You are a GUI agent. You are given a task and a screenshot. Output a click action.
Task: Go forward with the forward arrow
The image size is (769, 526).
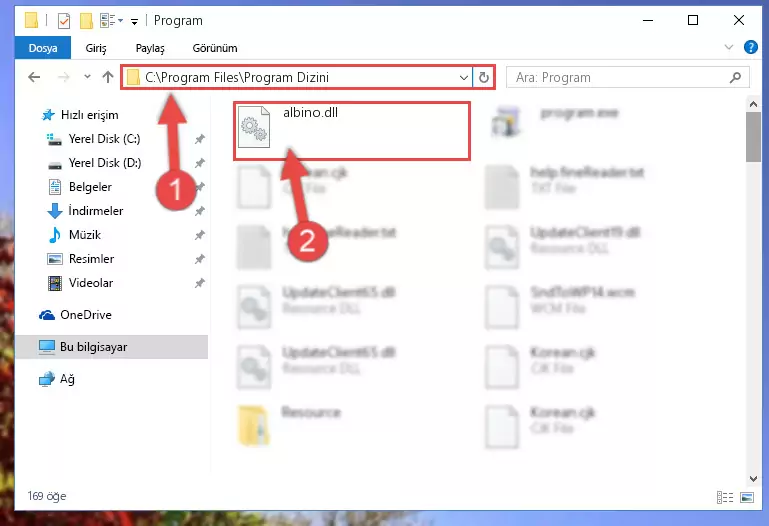coord(63,77)
